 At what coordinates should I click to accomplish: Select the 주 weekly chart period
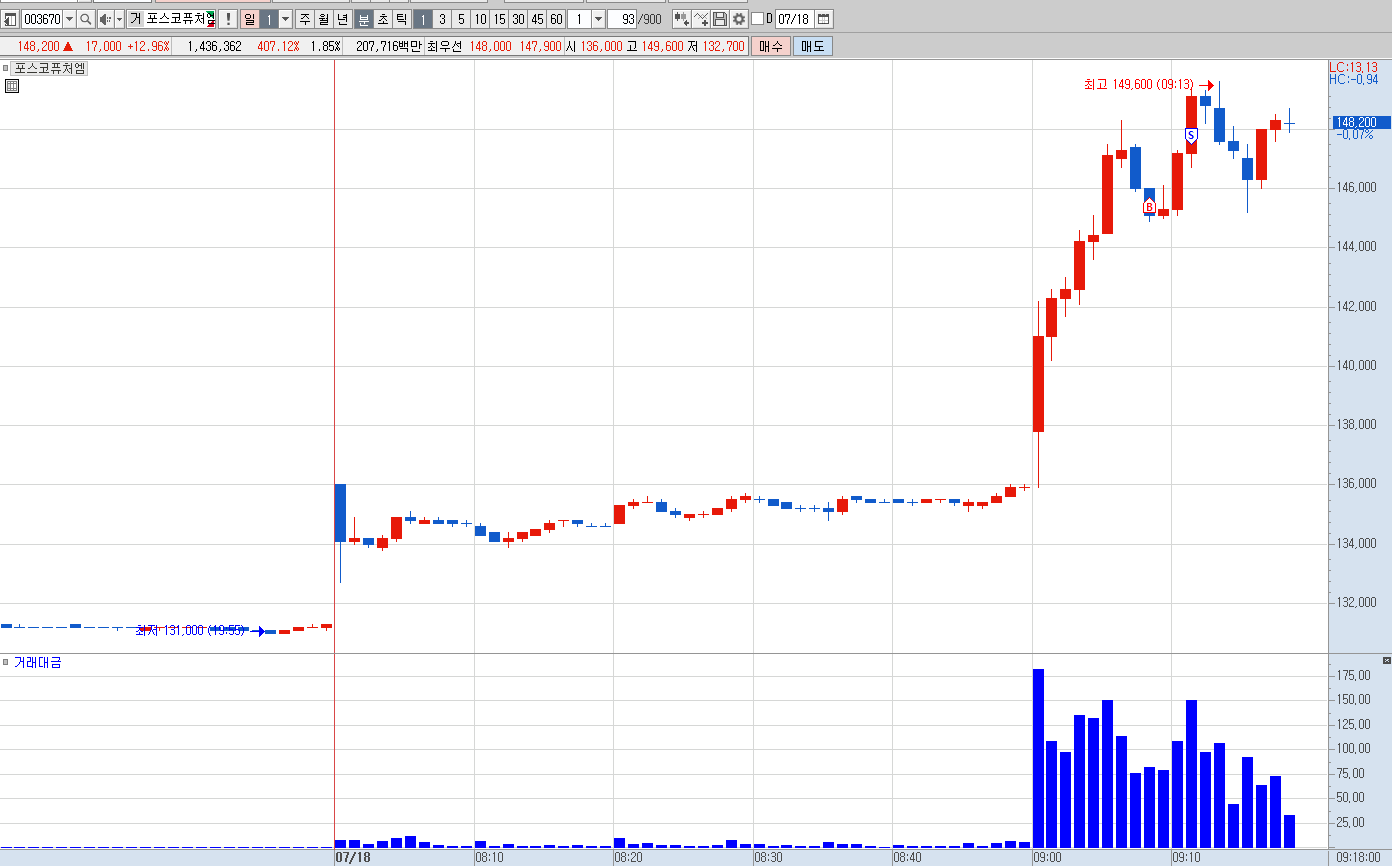point(304,19)
